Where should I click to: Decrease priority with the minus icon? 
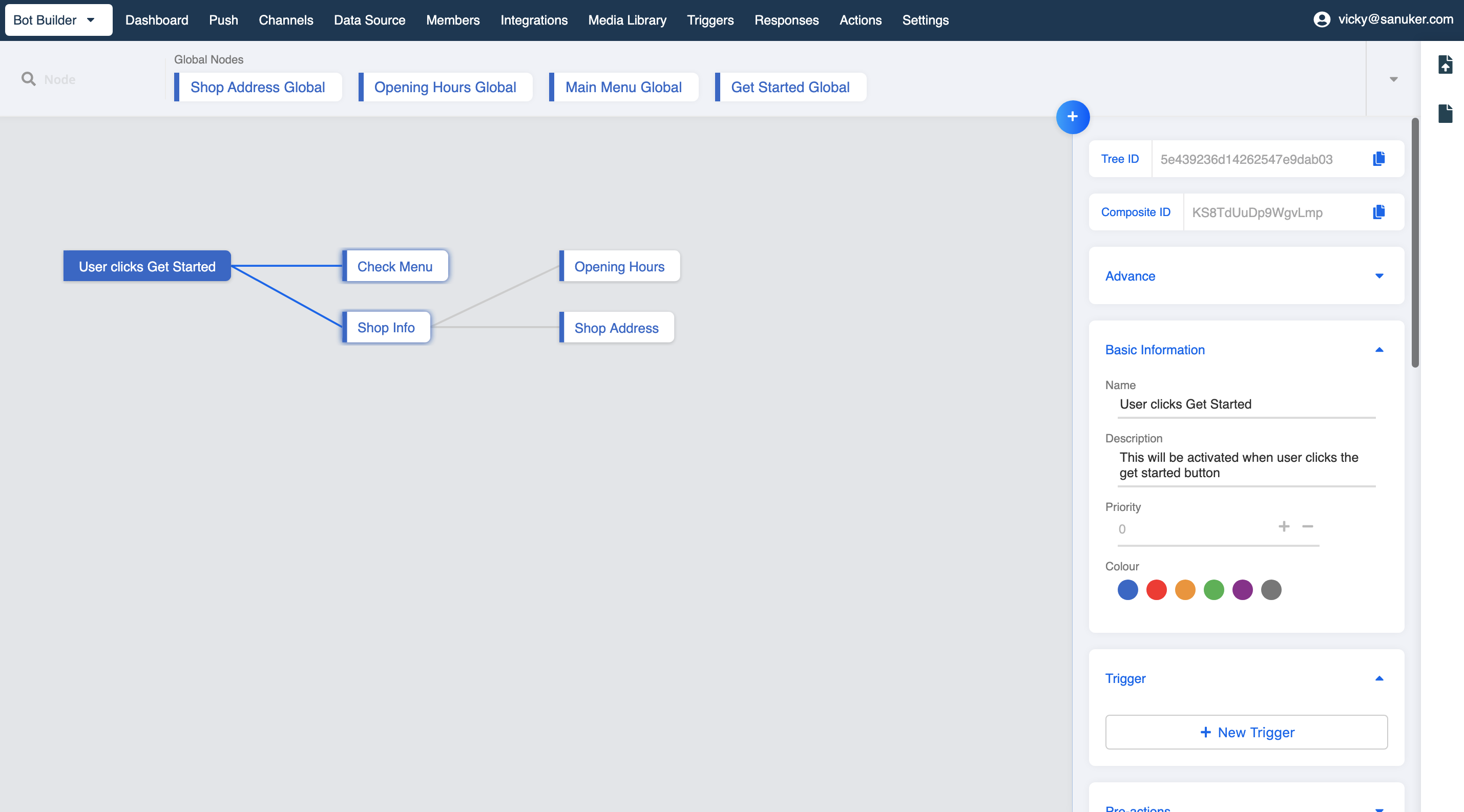1307,526
